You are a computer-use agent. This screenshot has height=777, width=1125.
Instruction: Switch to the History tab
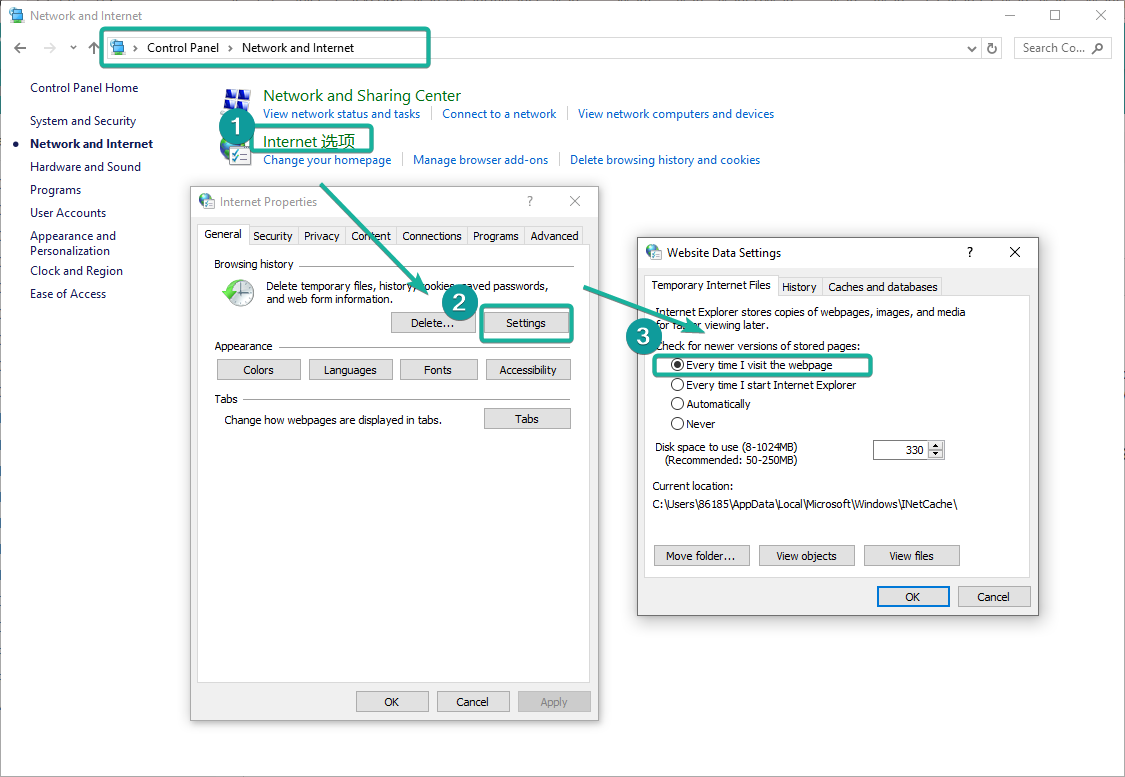(799, 287)
